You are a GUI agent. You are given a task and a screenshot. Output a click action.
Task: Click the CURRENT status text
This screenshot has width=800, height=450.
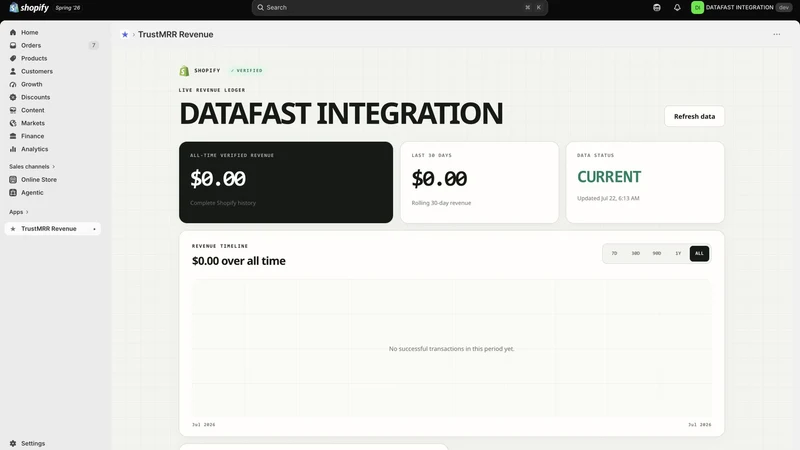[609, 177]
